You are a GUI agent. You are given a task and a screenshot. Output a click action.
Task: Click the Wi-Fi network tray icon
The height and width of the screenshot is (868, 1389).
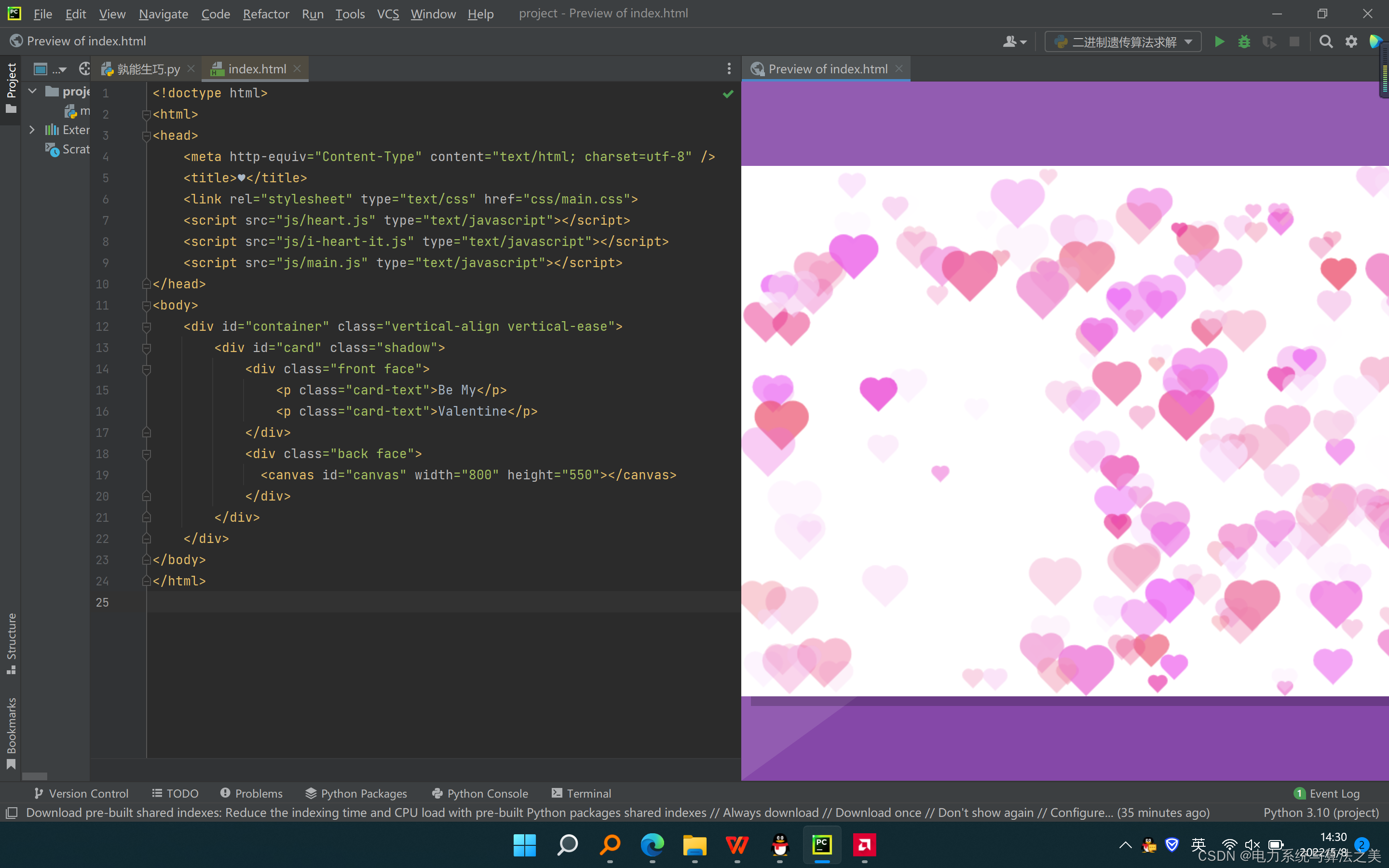coord(1229,844)
